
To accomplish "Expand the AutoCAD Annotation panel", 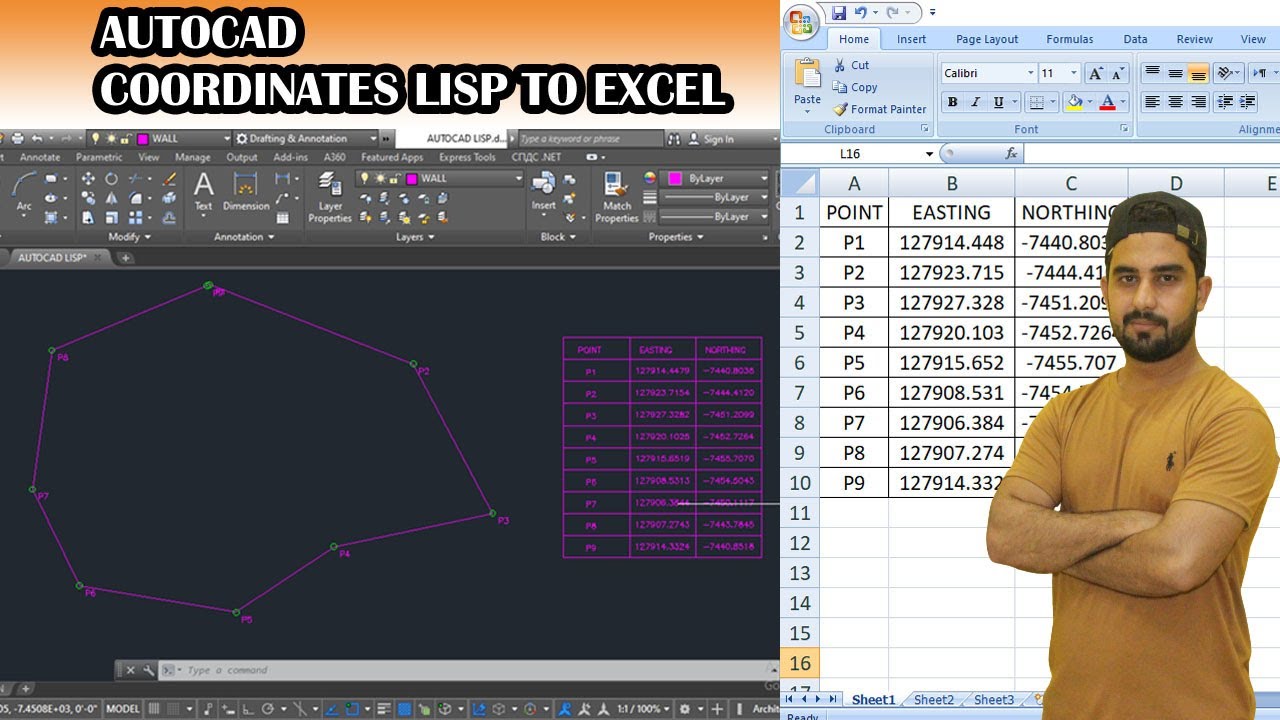I will [x=243, y=237].
